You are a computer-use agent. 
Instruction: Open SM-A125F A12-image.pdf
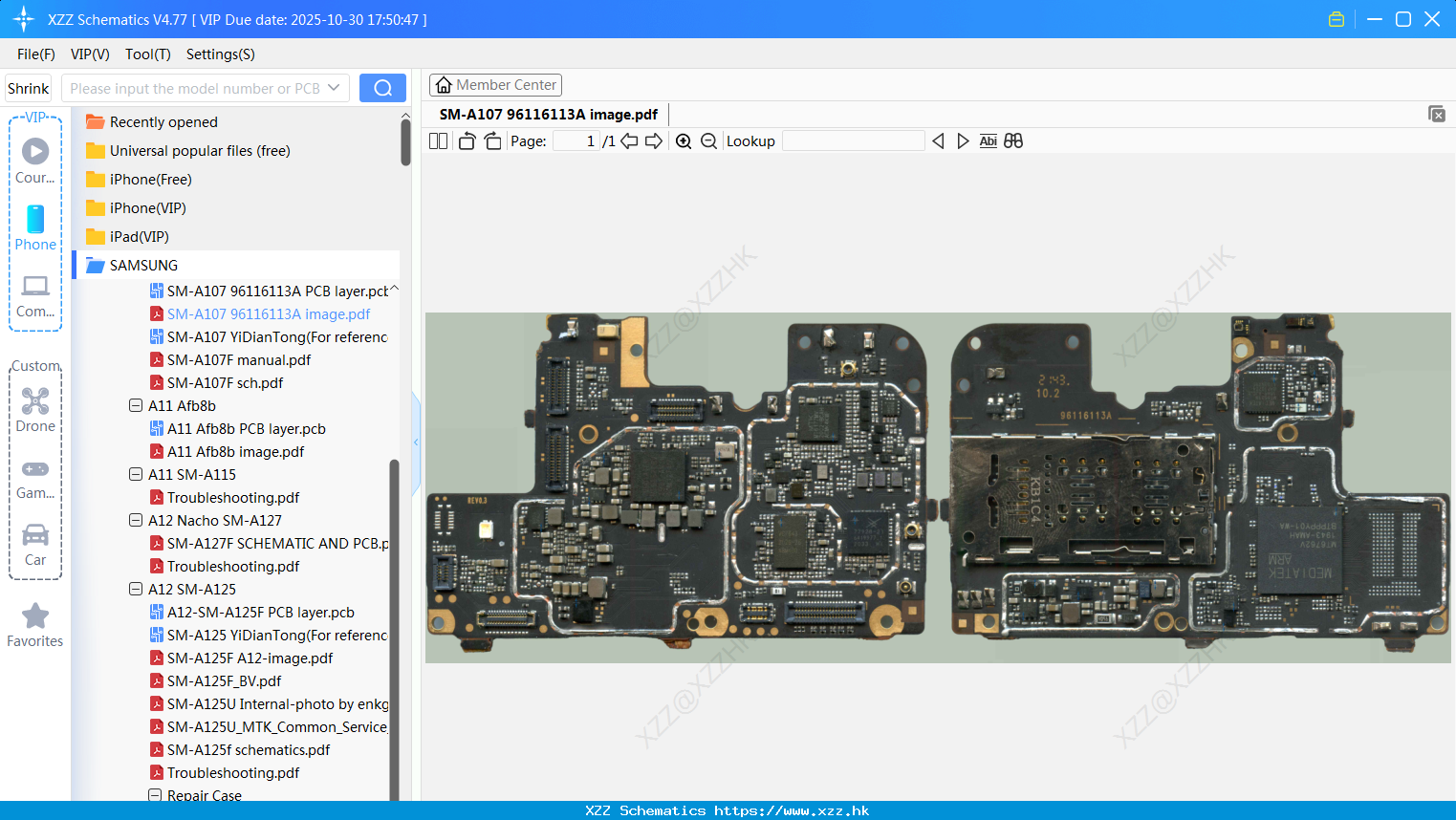241,658
